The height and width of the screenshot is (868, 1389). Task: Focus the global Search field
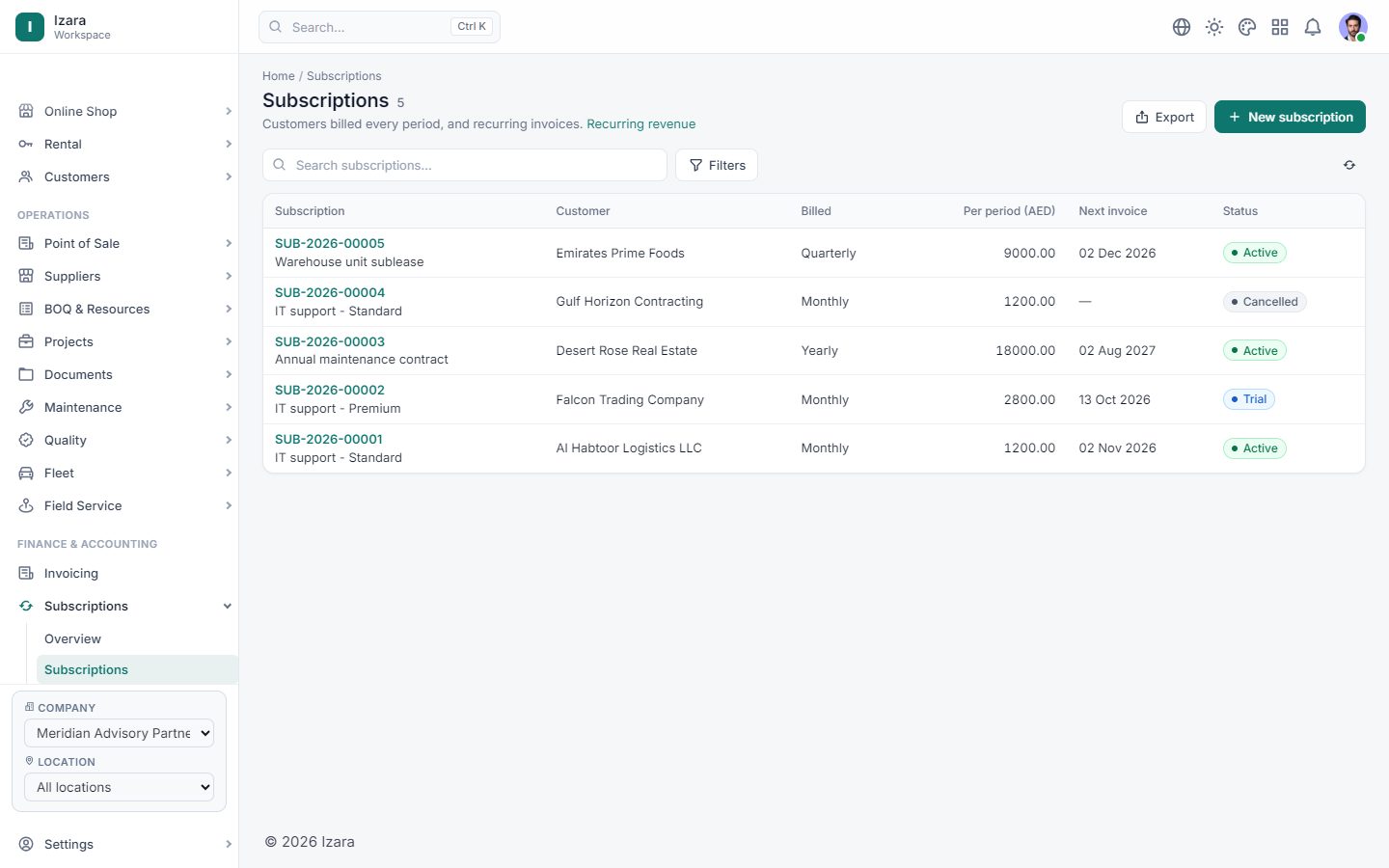coord(379,27)
